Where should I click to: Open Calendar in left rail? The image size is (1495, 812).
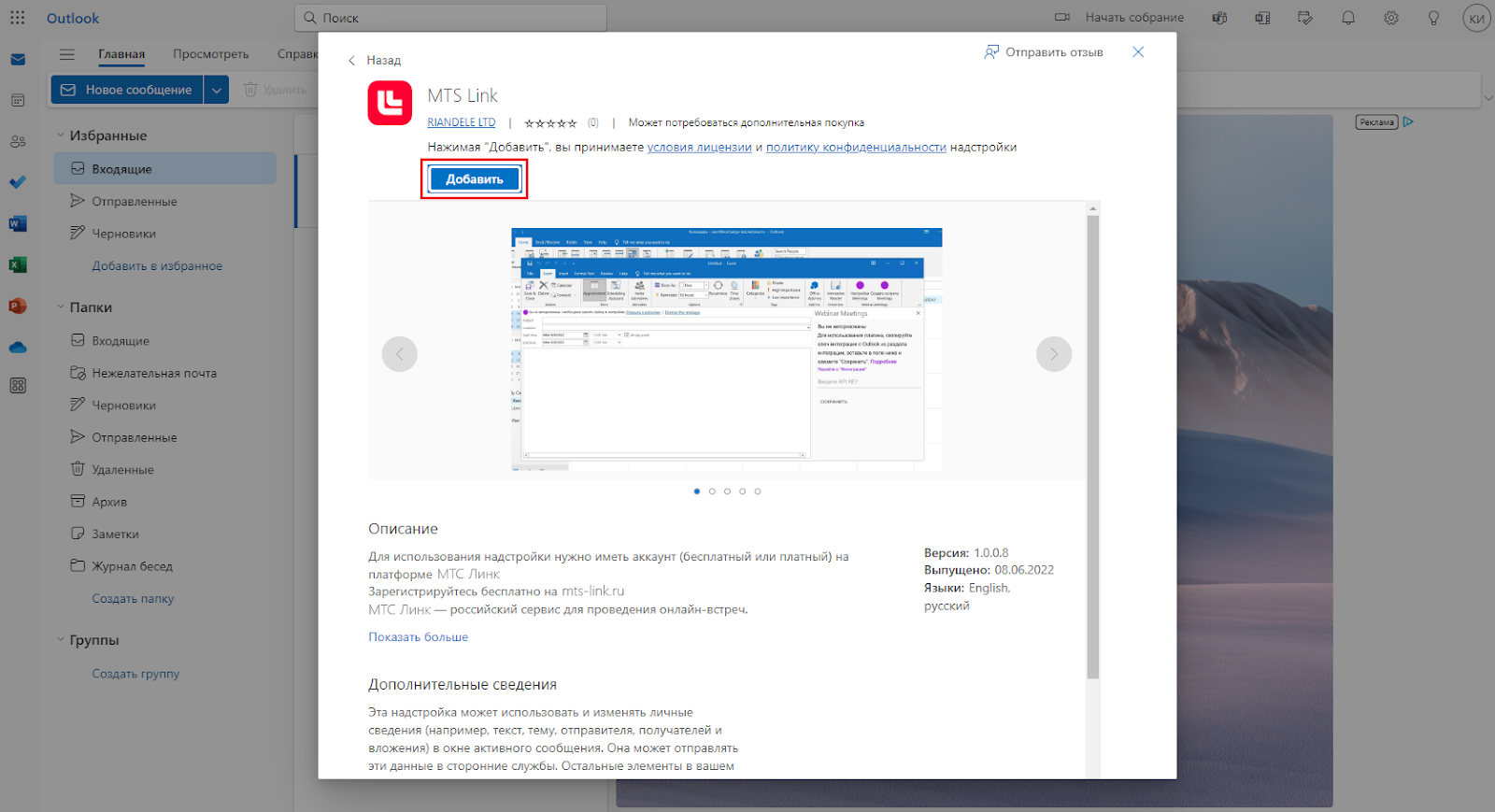pyautogui.click(x=18, y=100)
